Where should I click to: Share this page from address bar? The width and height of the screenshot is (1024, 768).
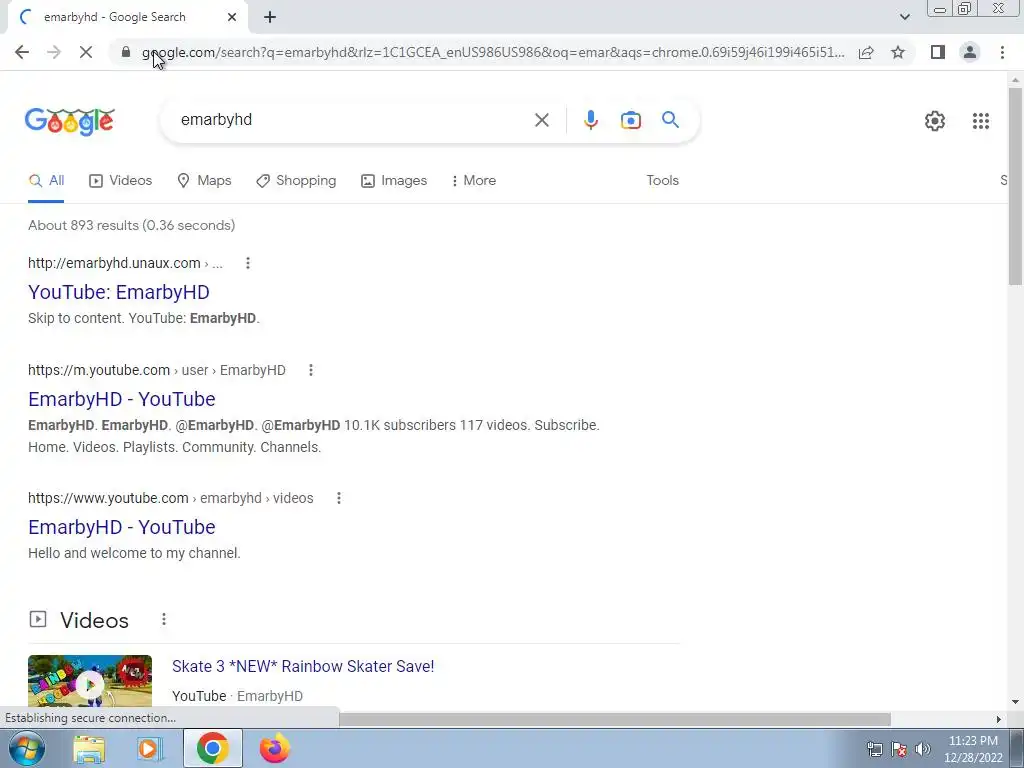tap(866, 52)
